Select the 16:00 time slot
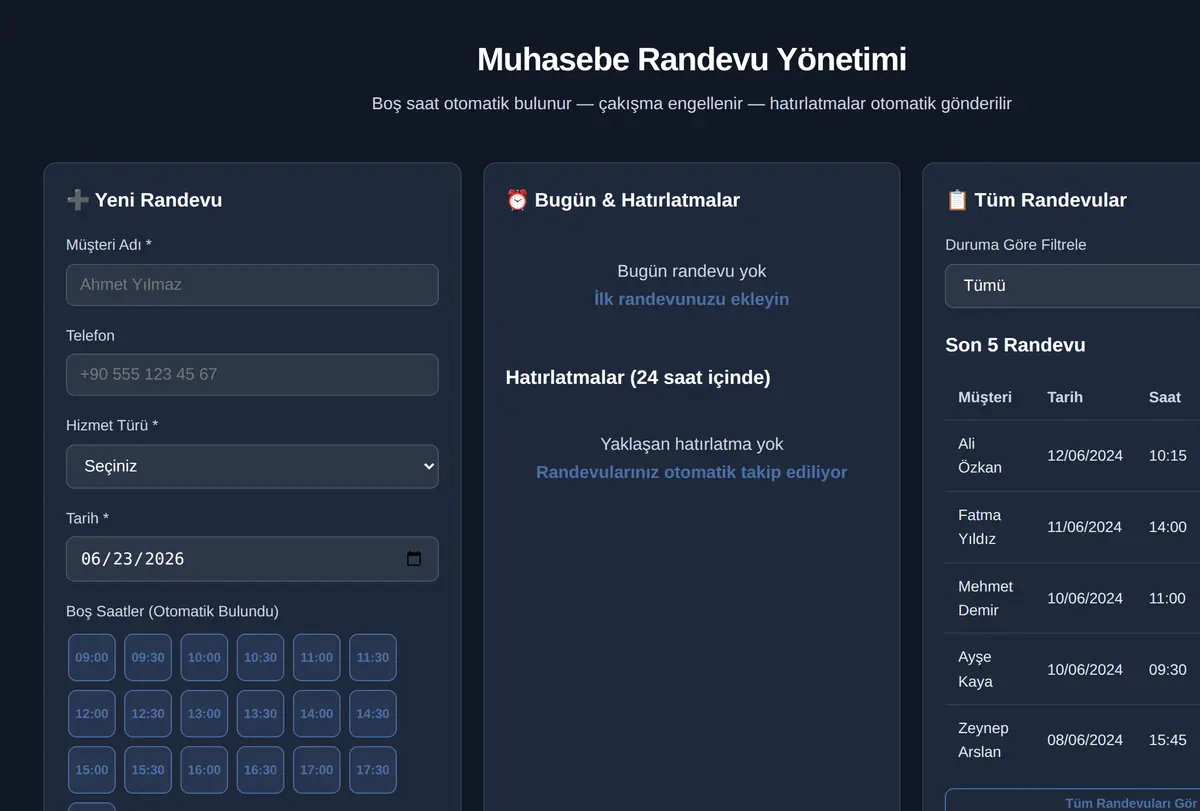This screenshot has height=811, width=1200. point(204,770)
